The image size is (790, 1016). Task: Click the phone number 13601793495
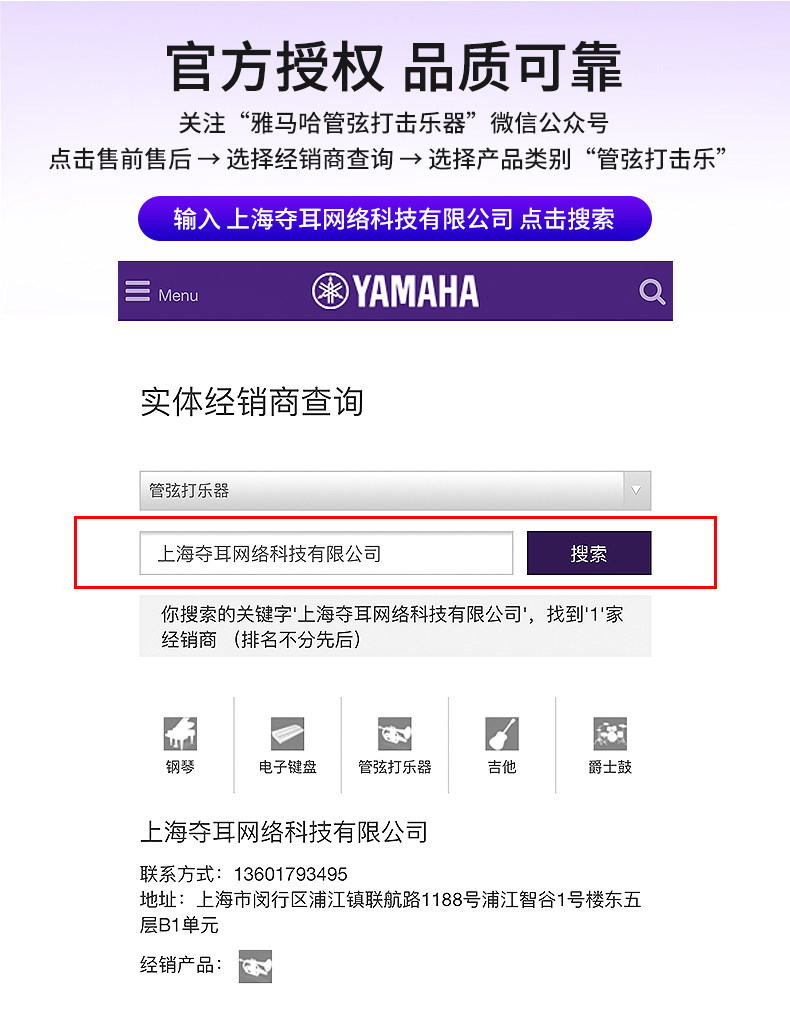[x=290, y=874]
